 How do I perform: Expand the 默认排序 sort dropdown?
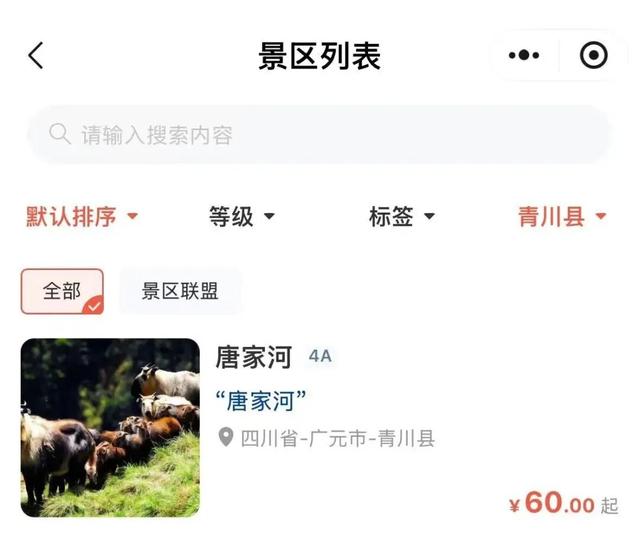(82, 216)
